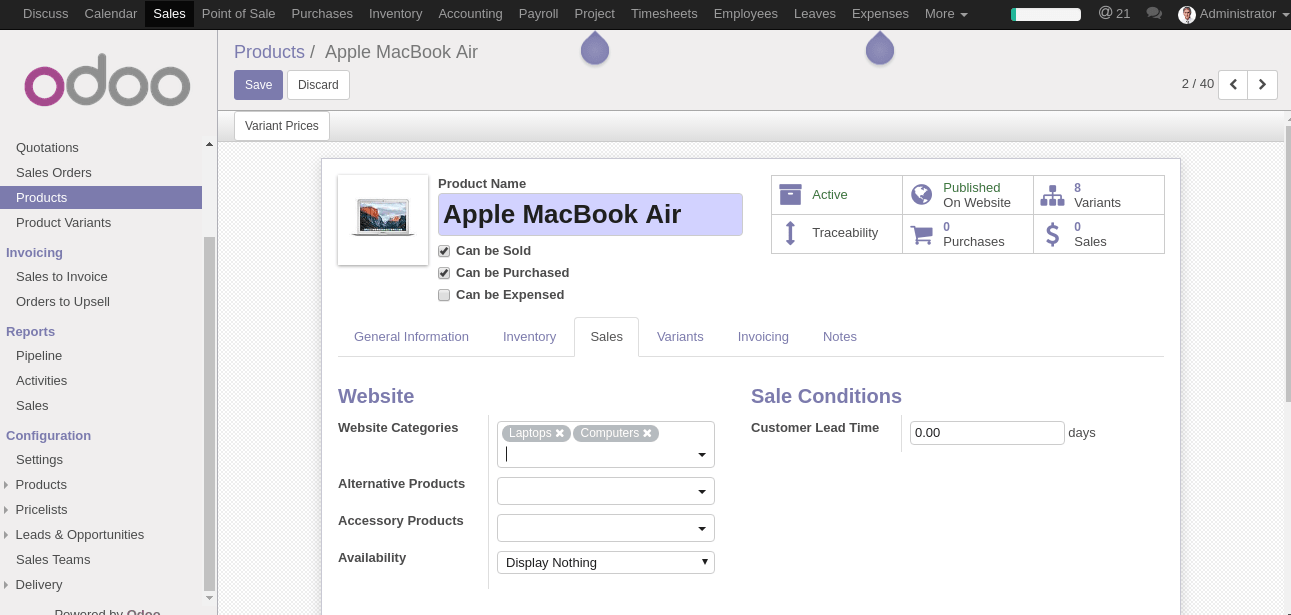Enable the Can be Expensed checkbox

(444, 295)
